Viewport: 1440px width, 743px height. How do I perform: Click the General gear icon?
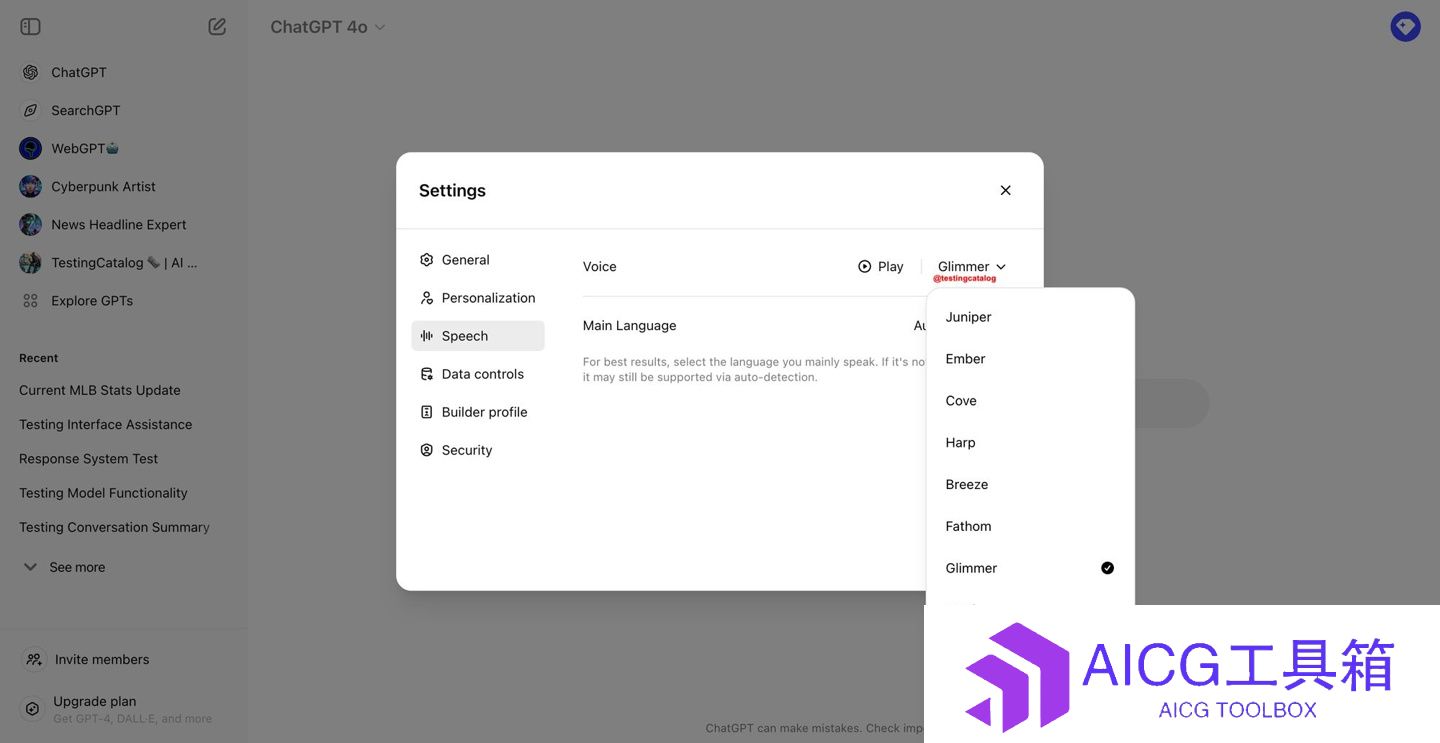pos(427,260)
